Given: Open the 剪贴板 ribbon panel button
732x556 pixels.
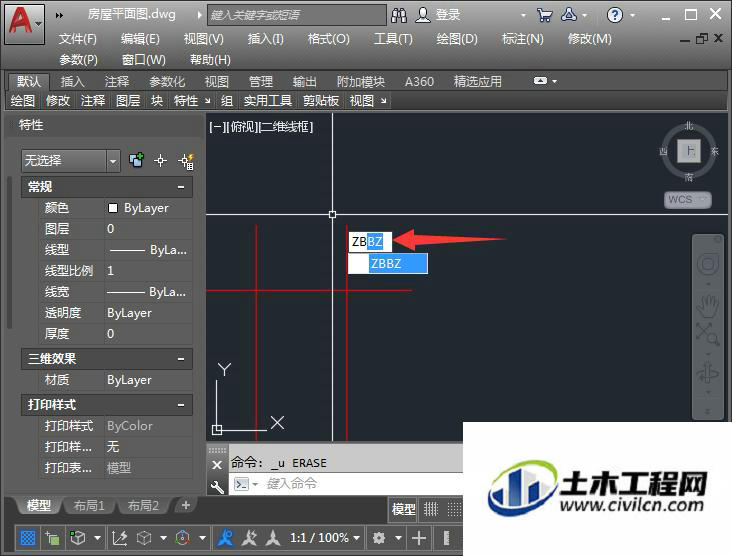Looking at the screenshot, I should point(321,100).
